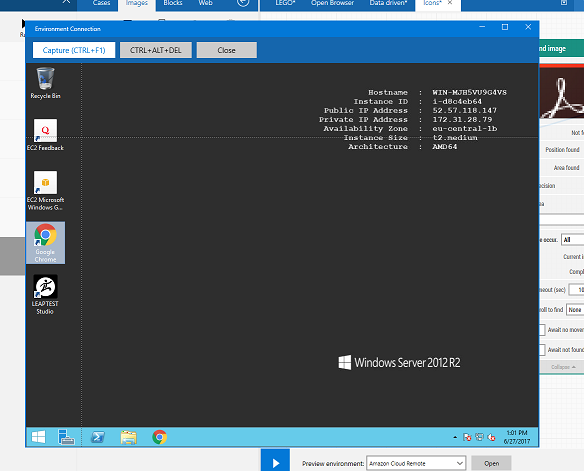Screen dimensions: 584x471
Task: Open Server Manager from the remote taskbar
Action: point(66,437)
